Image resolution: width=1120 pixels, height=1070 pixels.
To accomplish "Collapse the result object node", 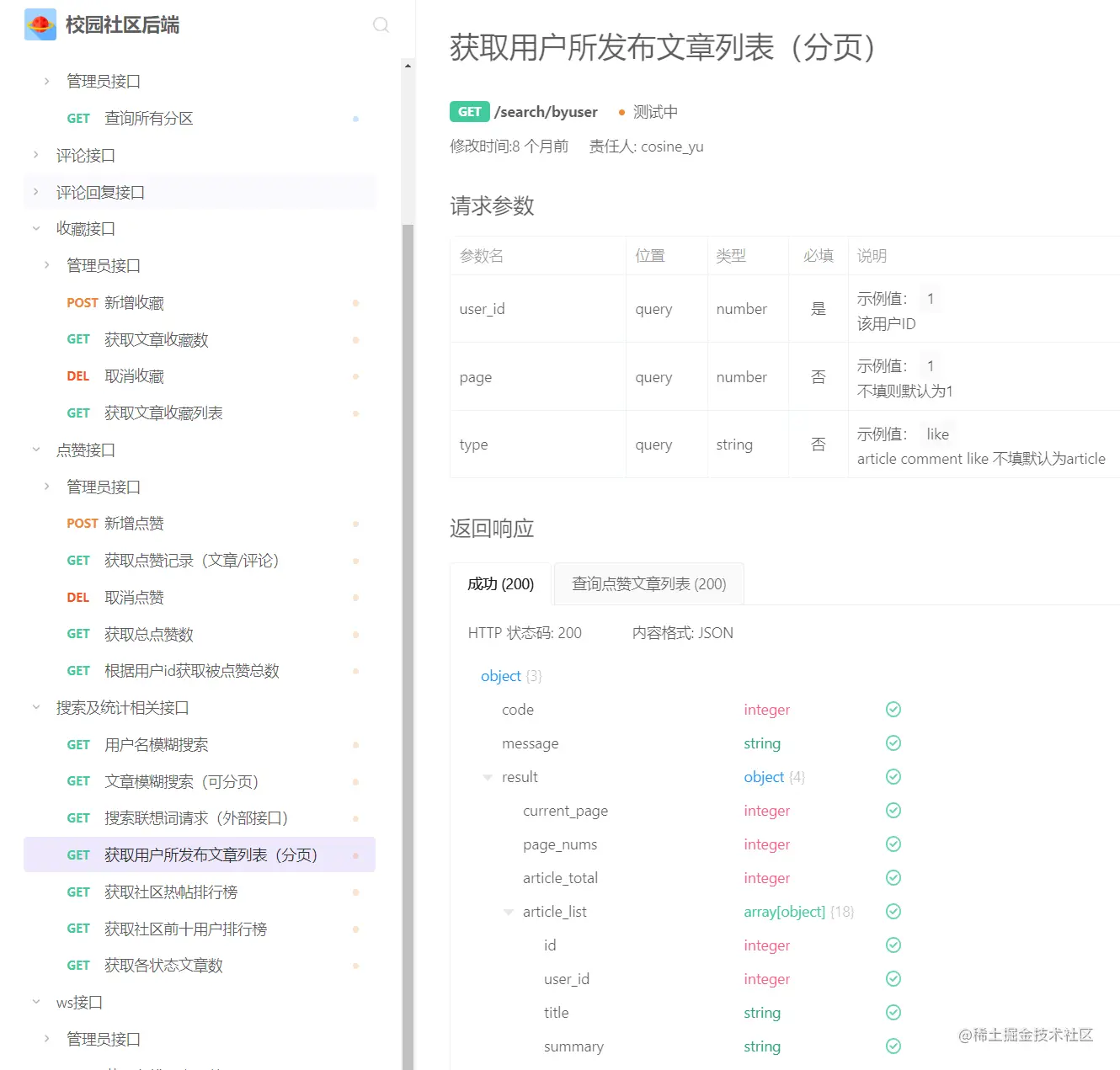I will pos(488,777).
